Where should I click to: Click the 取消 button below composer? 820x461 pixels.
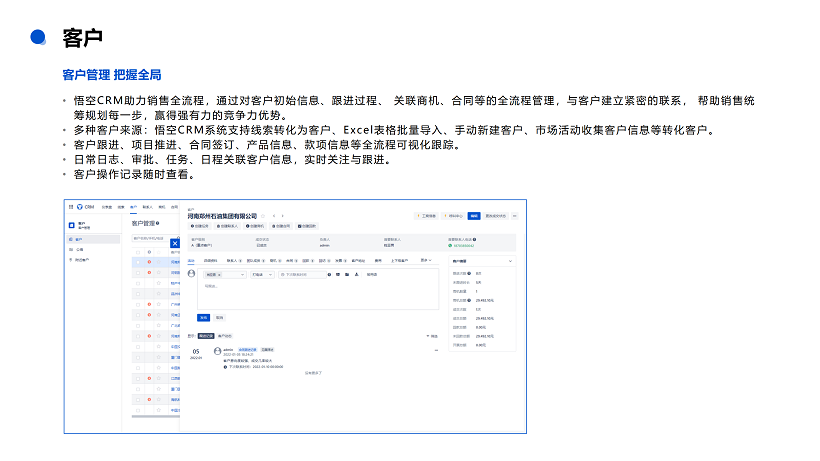point(220,317)
